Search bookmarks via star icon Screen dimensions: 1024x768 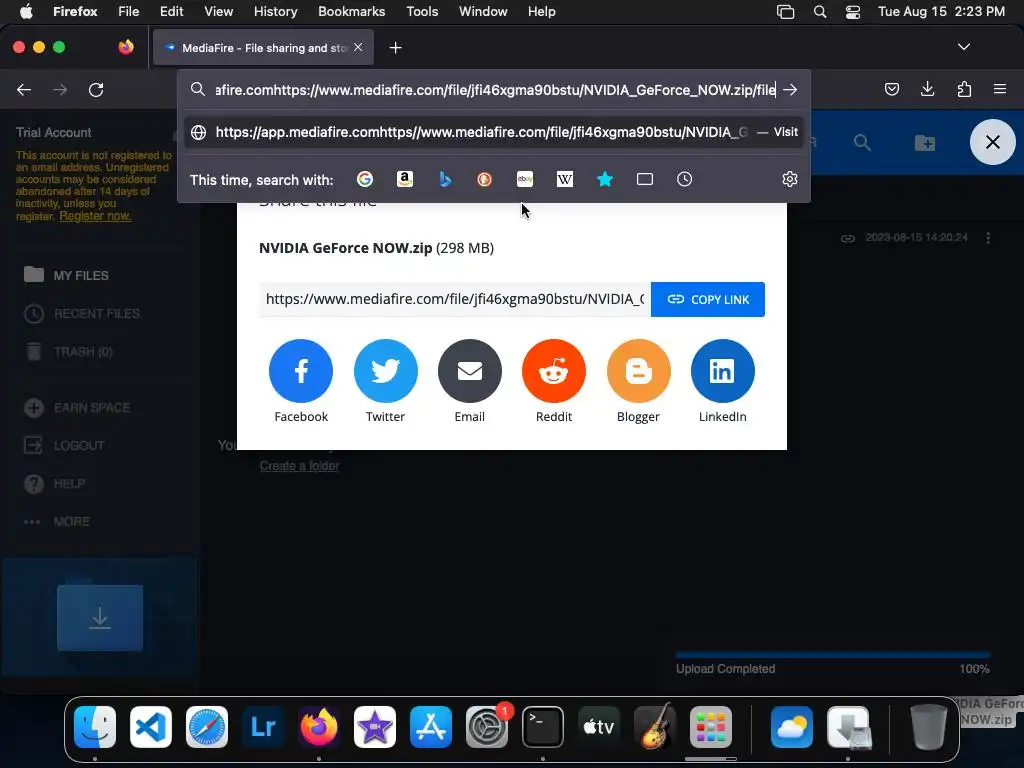[x=605, y=179]
